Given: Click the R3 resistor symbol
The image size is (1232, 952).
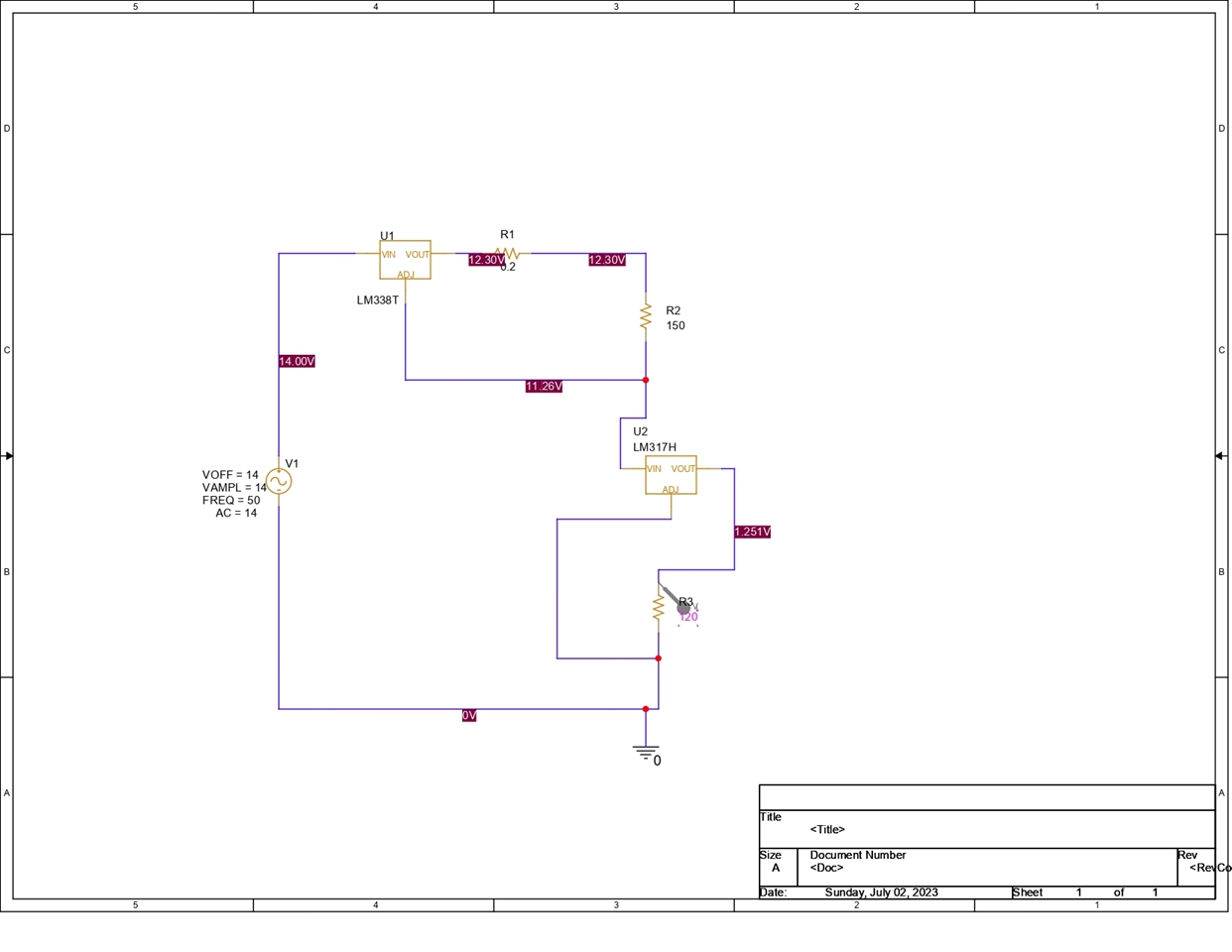Looking at the screenshot, I should [658, 607].
